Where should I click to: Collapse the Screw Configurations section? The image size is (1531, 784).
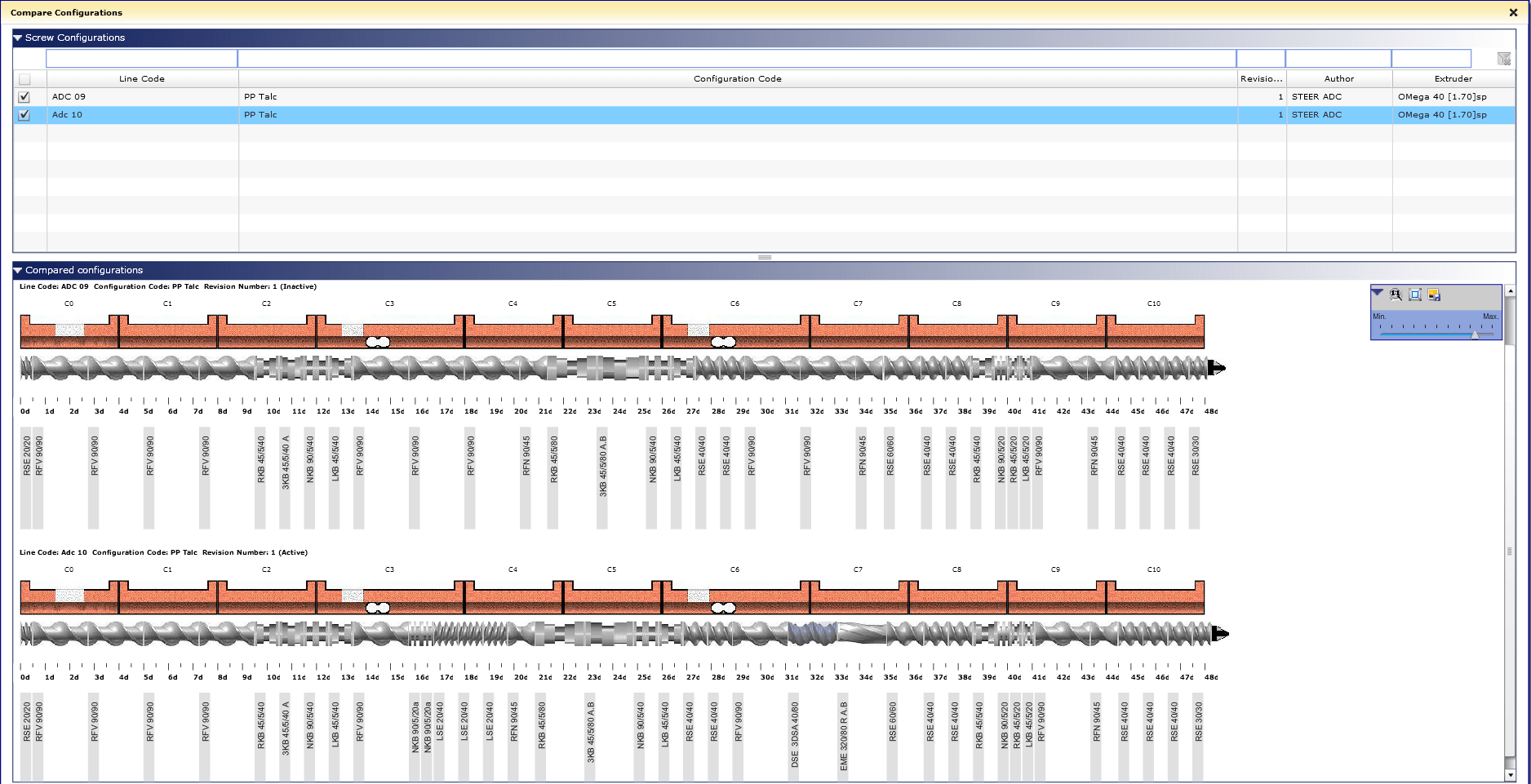click(18, 38)
